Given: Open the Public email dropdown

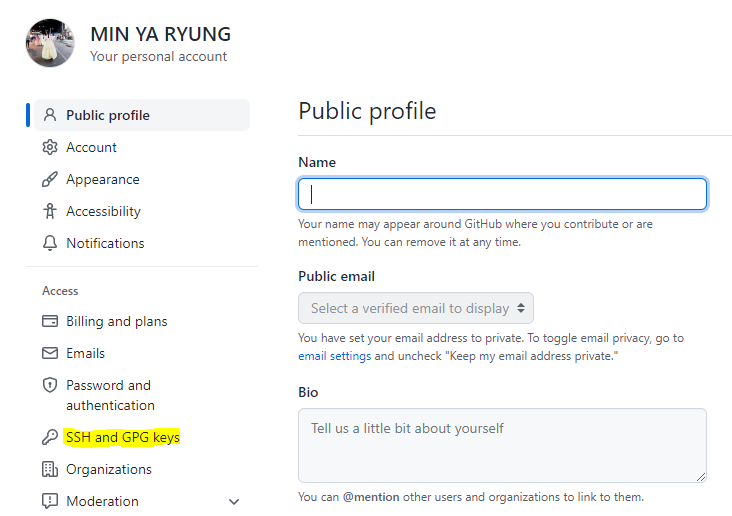Looking at the screenshot, I should pos(416,308).
